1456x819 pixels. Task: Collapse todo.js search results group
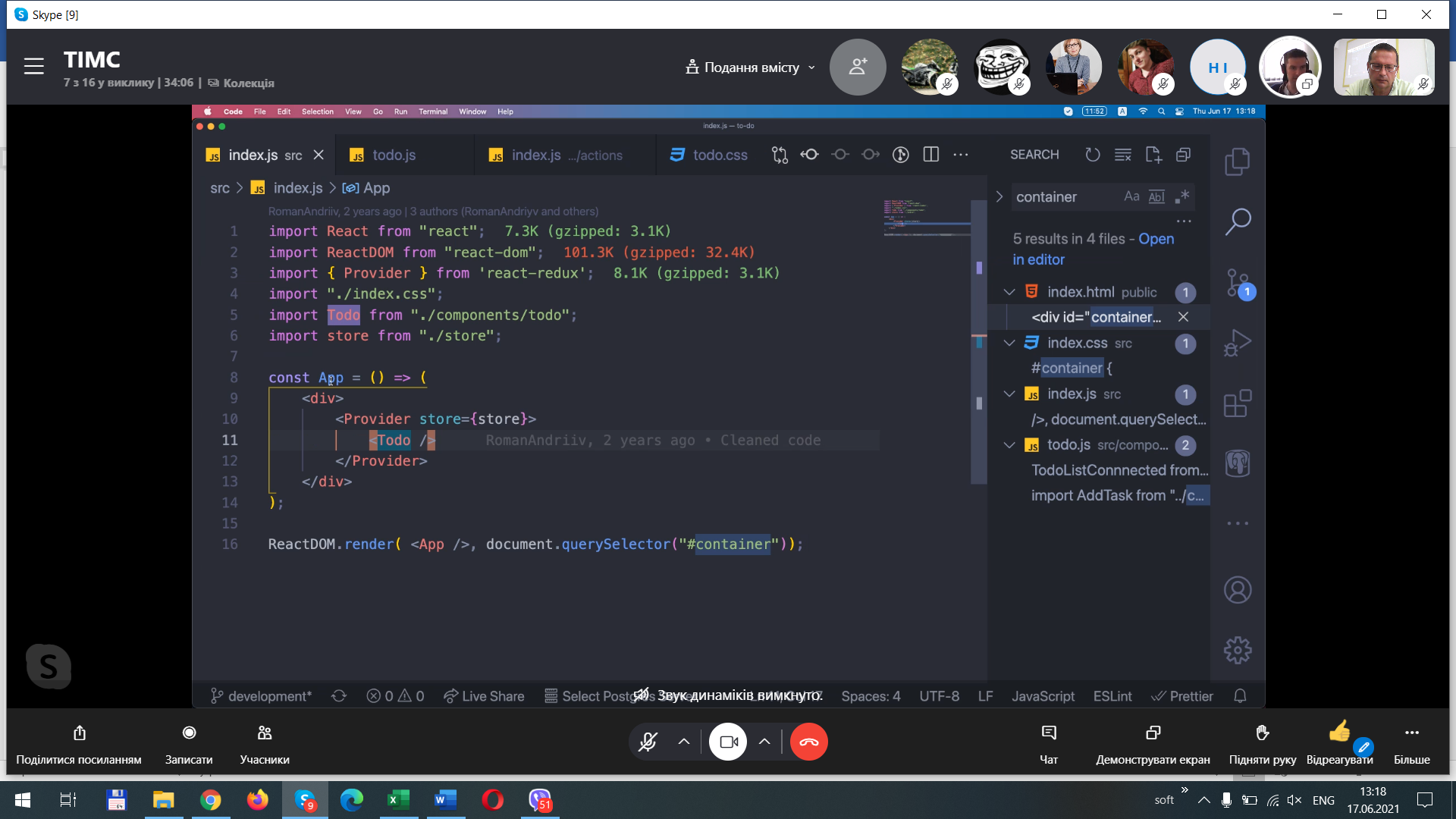[x=1009, y=444]
